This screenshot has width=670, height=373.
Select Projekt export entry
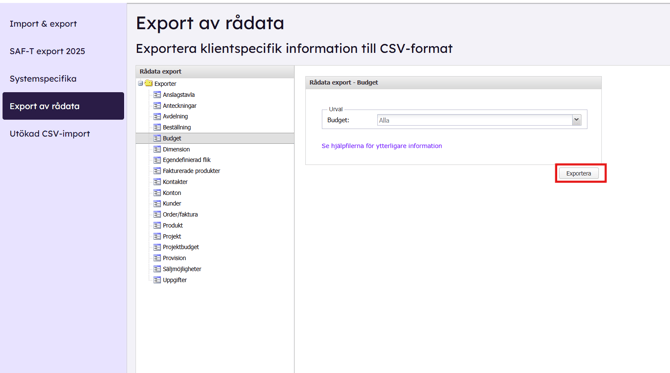click(x=172, y=236)
